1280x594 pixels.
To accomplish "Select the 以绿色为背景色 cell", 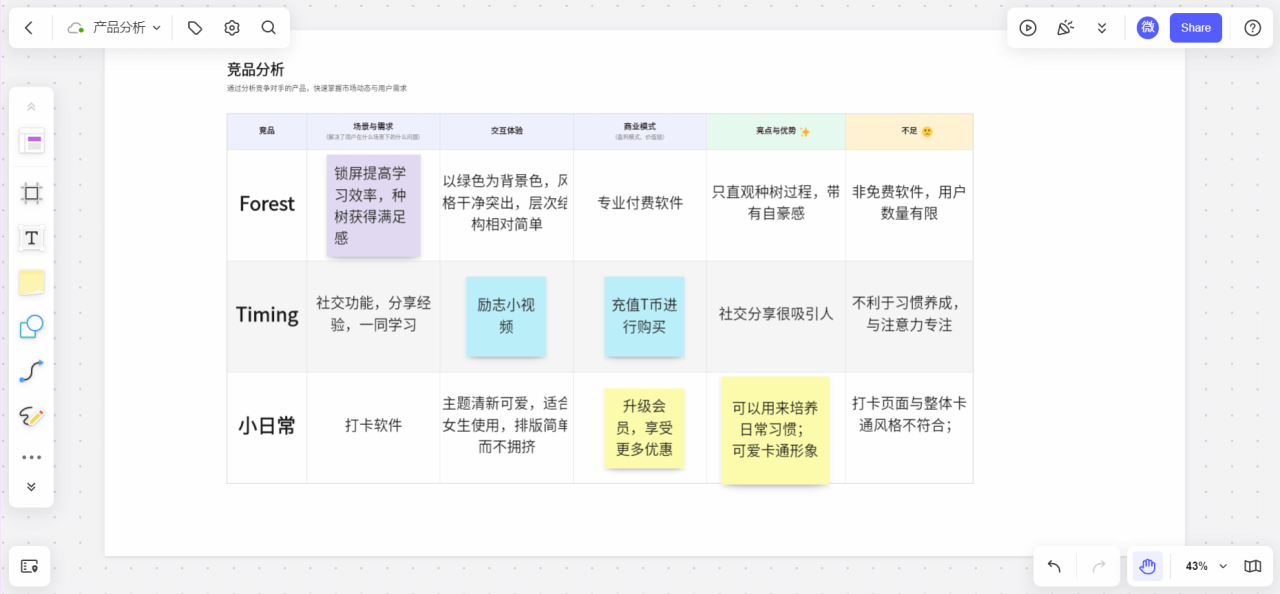I will (507, 204).
